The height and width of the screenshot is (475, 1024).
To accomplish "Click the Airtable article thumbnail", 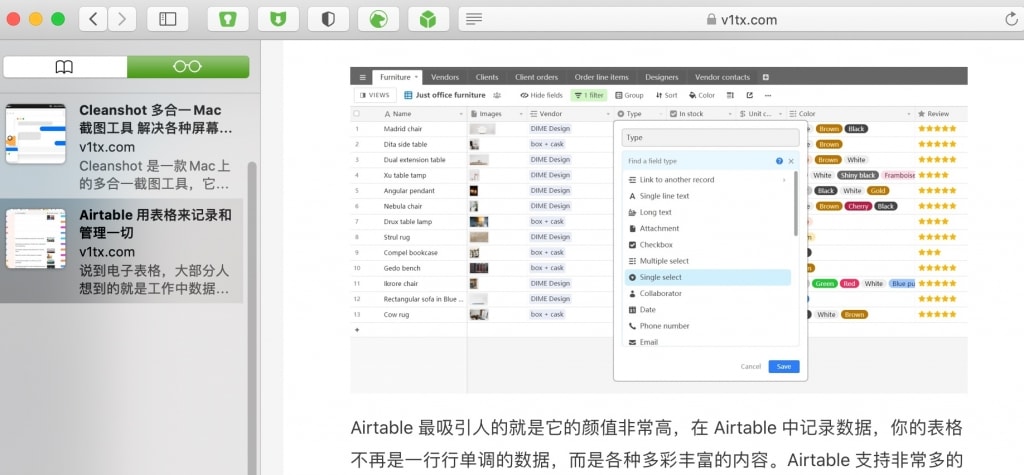I will pos(35,238).
